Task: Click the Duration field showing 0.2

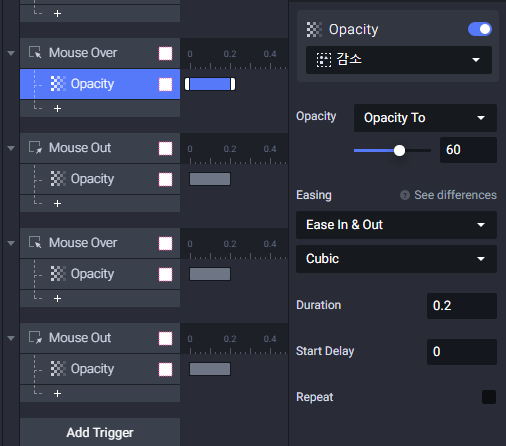Action: click(x=462, y=306)
